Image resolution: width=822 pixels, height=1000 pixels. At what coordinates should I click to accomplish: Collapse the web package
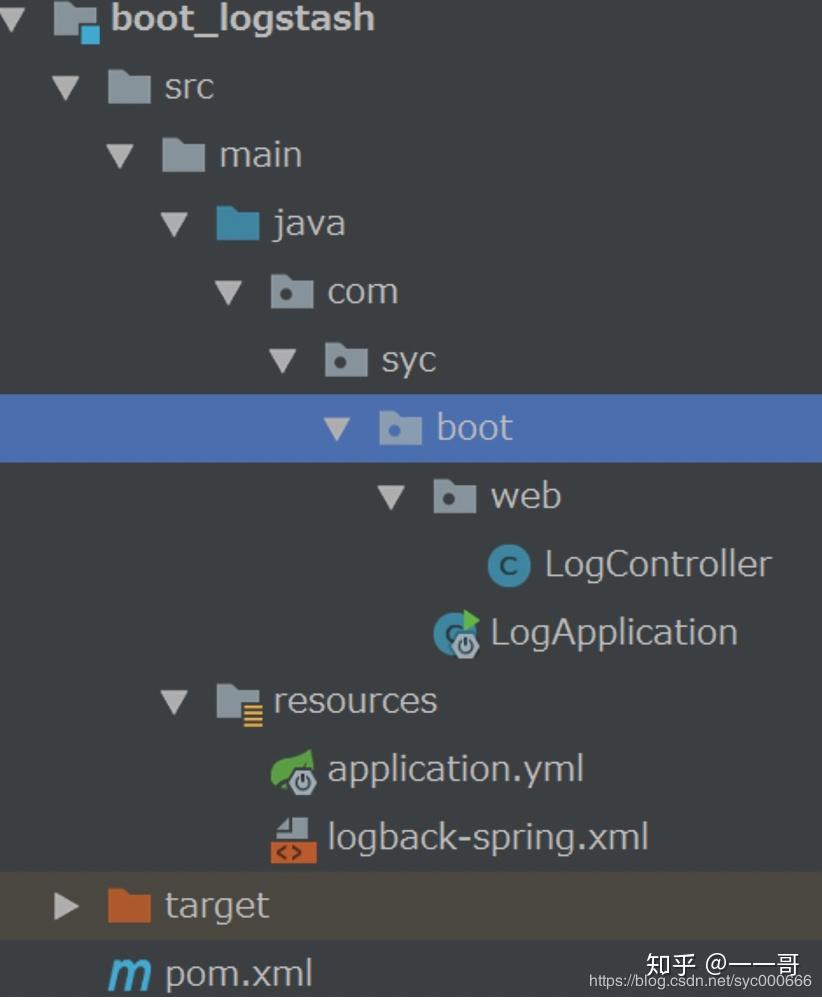[390, 496]
